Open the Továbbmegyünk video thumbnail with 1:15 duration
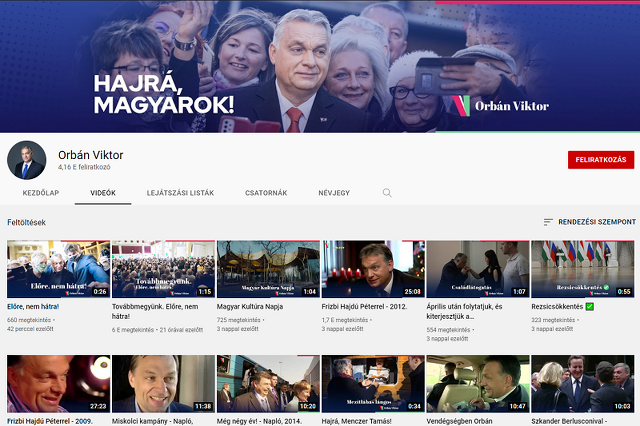 pos(163,269)
